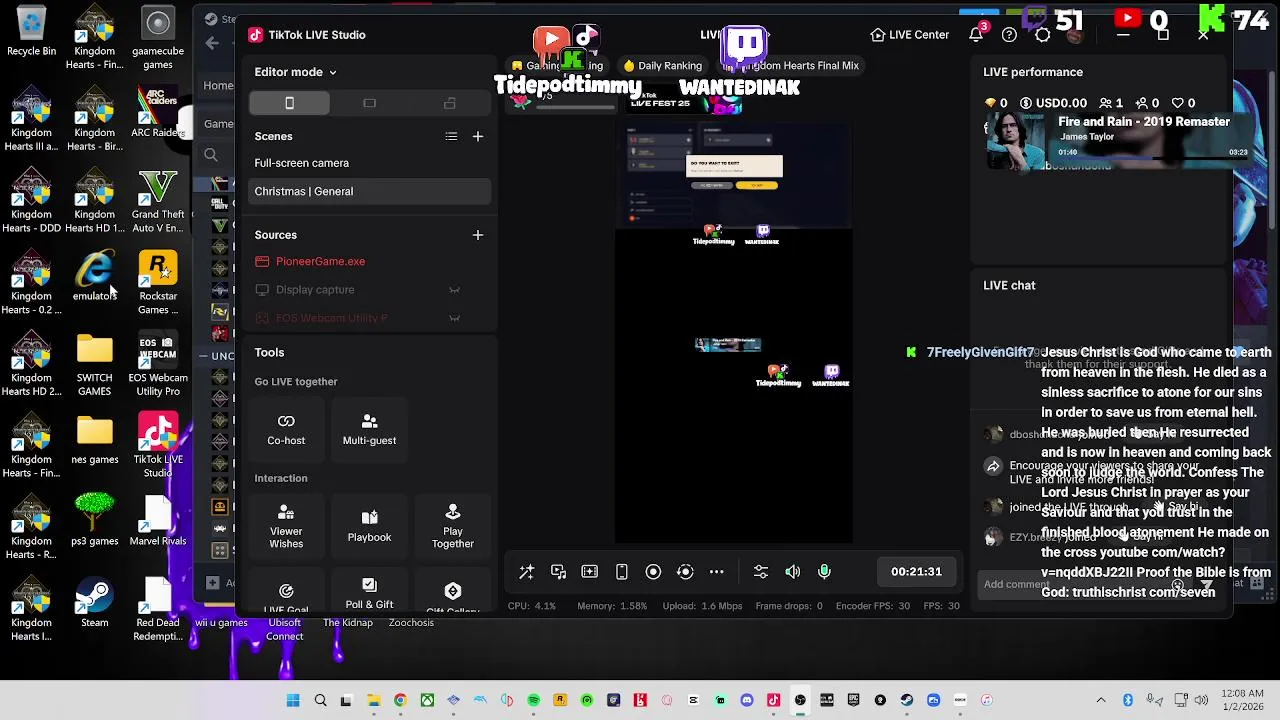Viewport: 1280px width, 720px height.
Task: Open the Play Together tool
Action: [453, 526]
